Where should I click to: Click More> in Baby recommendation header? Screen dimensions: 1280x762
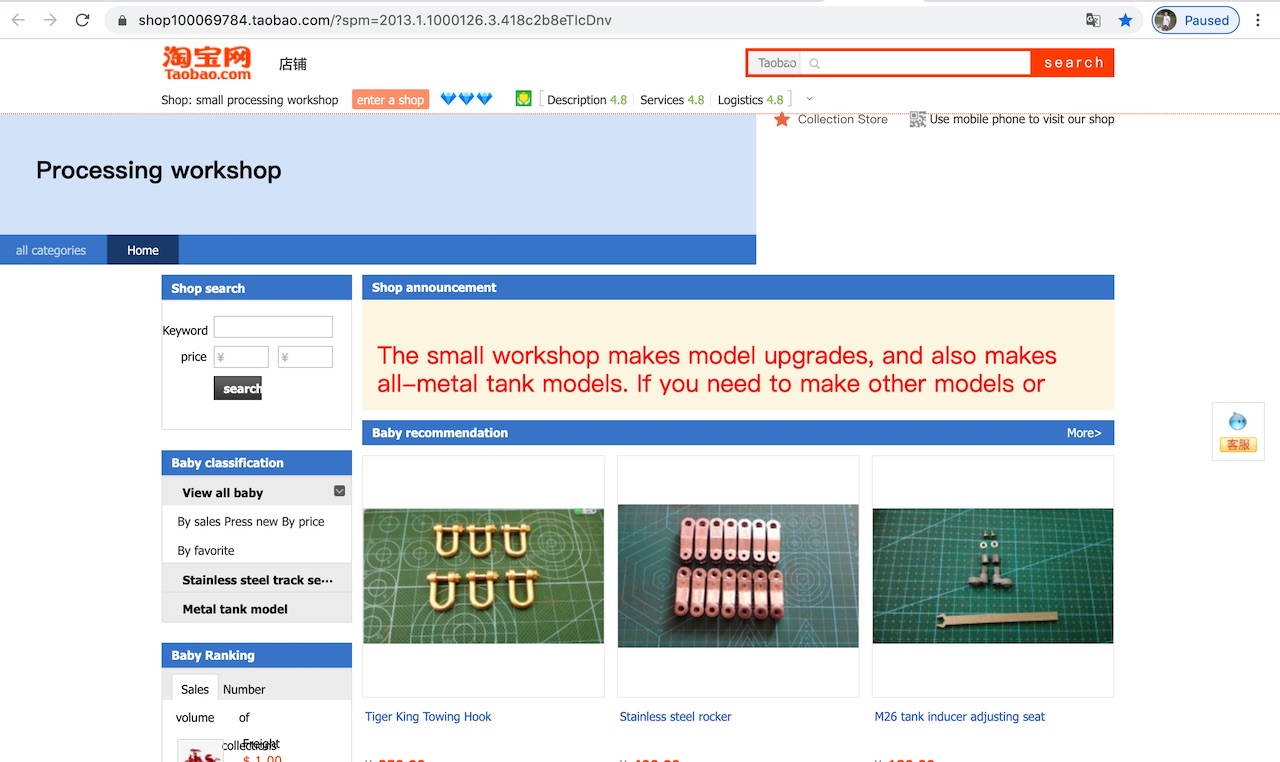1084,433
